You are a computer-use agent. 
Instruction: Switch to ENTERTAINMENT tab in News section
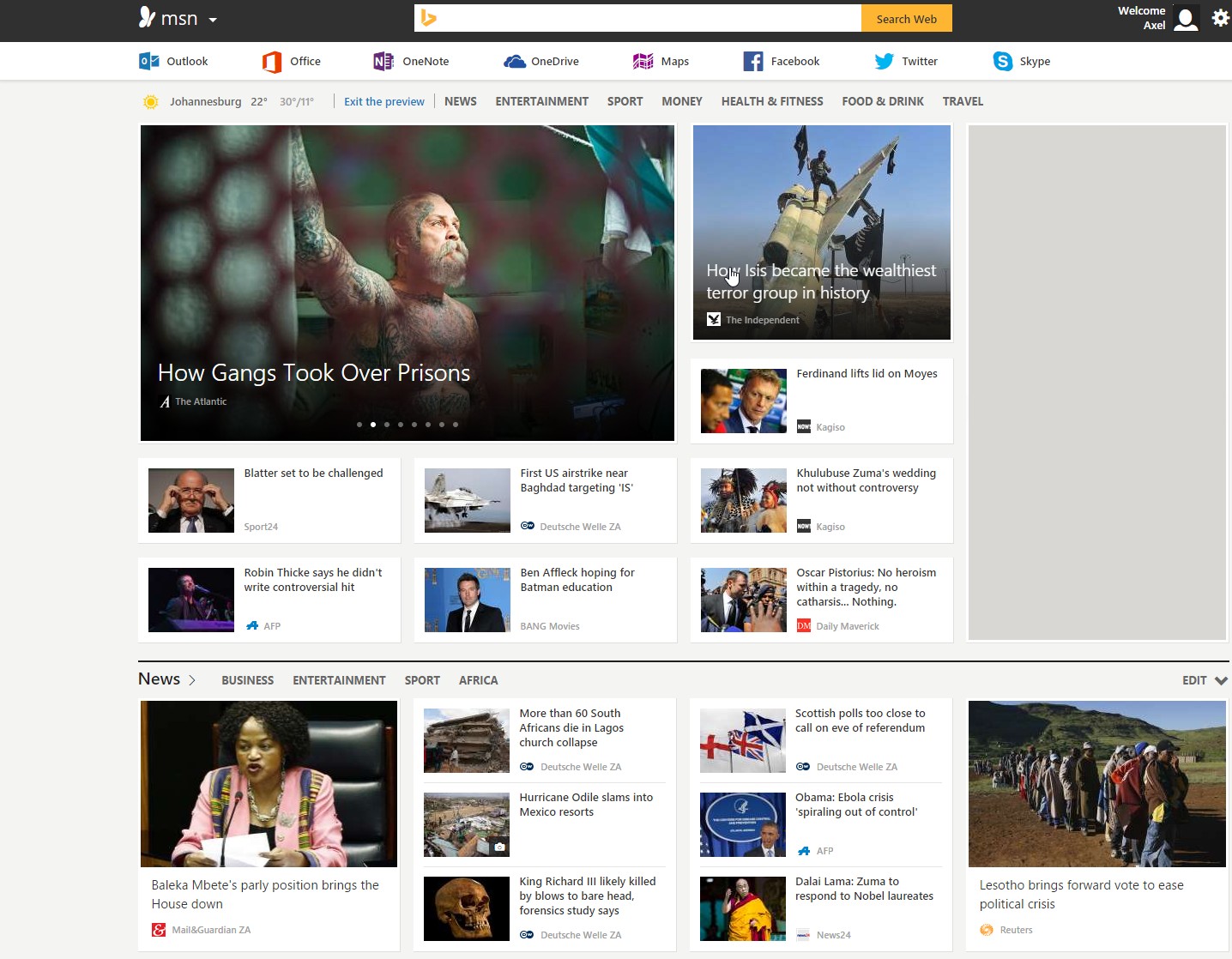339,680
